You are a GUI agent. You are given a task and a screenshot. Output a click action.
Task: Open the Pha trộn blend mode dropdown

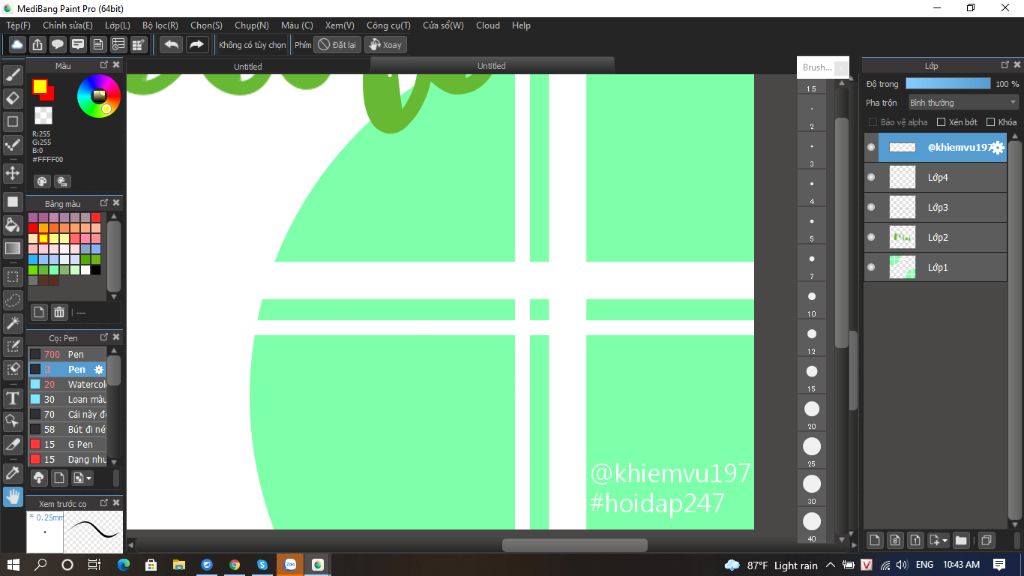click(x=963, y=103)
